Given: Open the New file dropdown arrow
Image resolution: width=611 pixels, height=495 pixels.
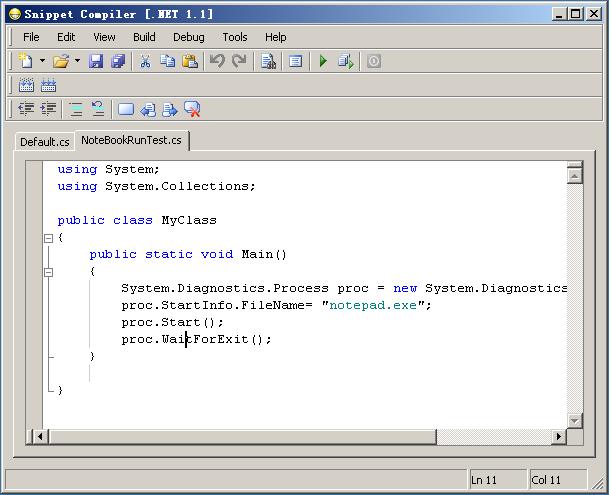Looking at the screenshot, I should pyautogui.click(x=42, y=61).
